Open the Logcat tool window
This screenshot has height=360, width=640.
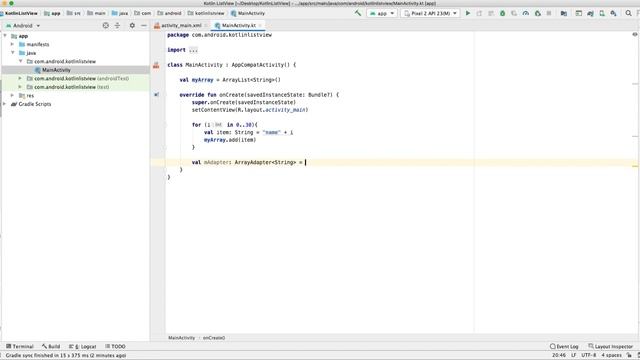pos(82,346)
